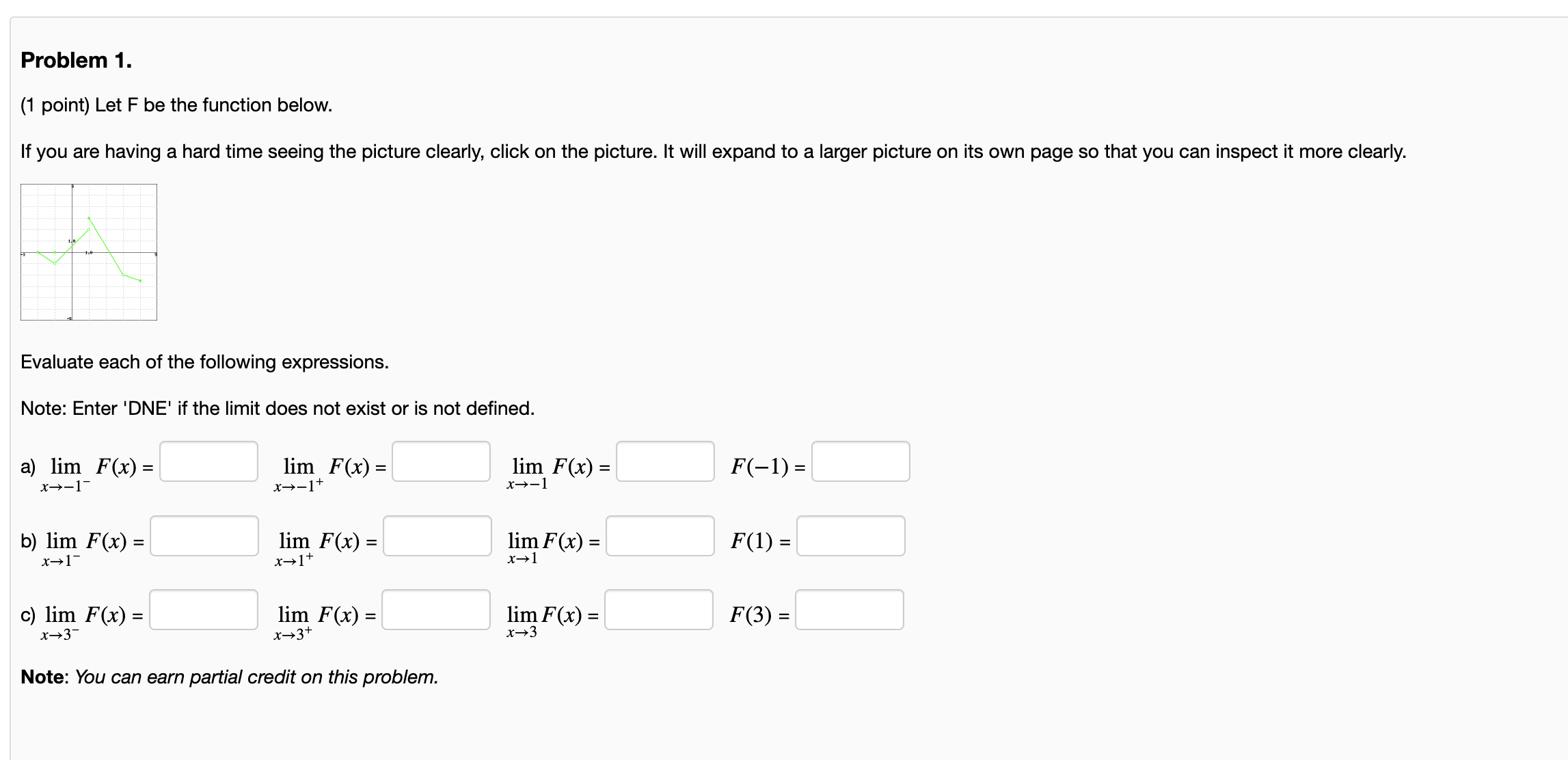Click the peak of the green graph line
1568x760 pixels.
[89, 218]
